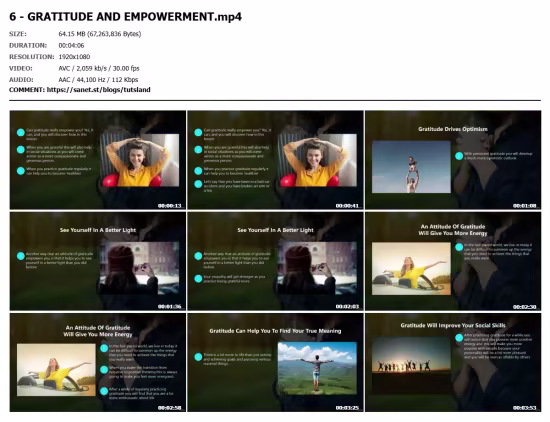The width and height of the screenshot is (550, 422).
Task: Click the See Yourself In A Better Light frame at 00:01:36
Action: click(x=98, y=261)
